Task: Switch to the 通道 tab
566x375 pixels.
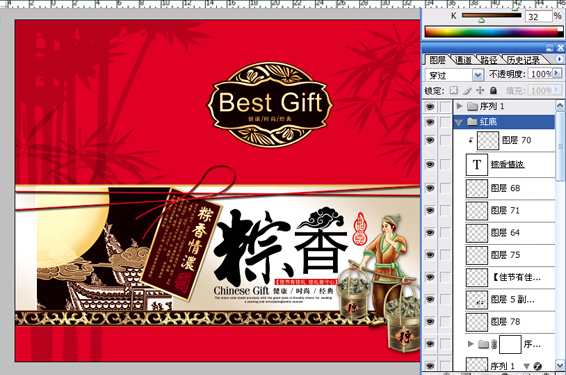Action: tap(463, 60)
